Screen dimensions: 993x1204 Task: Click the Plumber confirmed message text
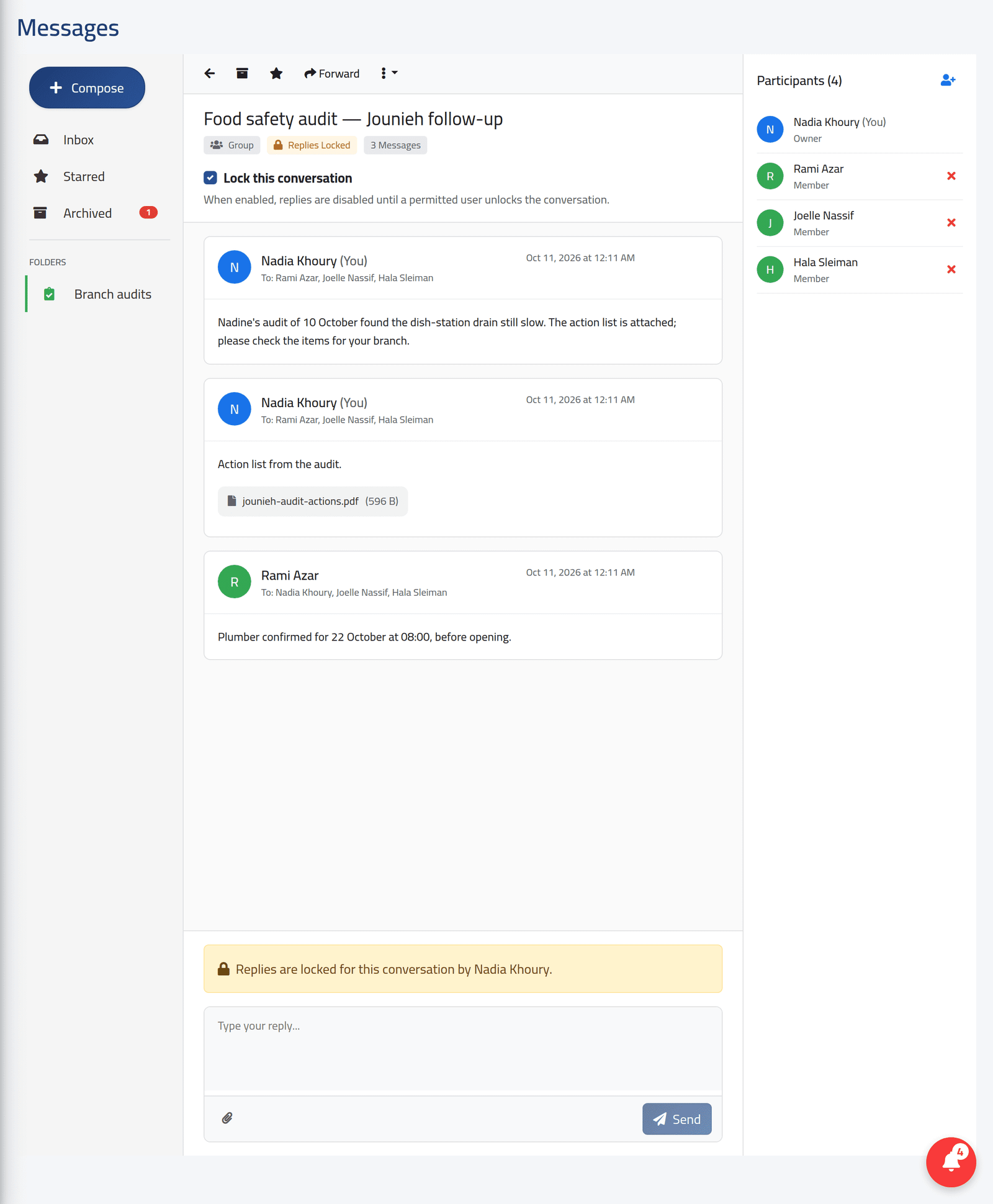pos(364,637)
